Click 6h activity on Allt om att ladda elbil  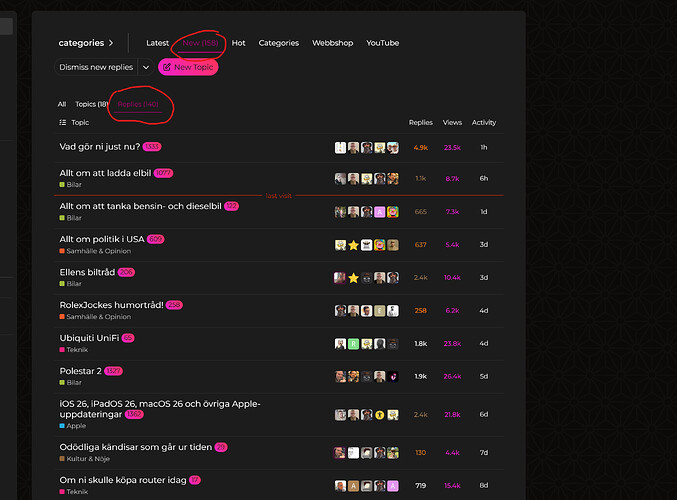(x=484, y=179)
